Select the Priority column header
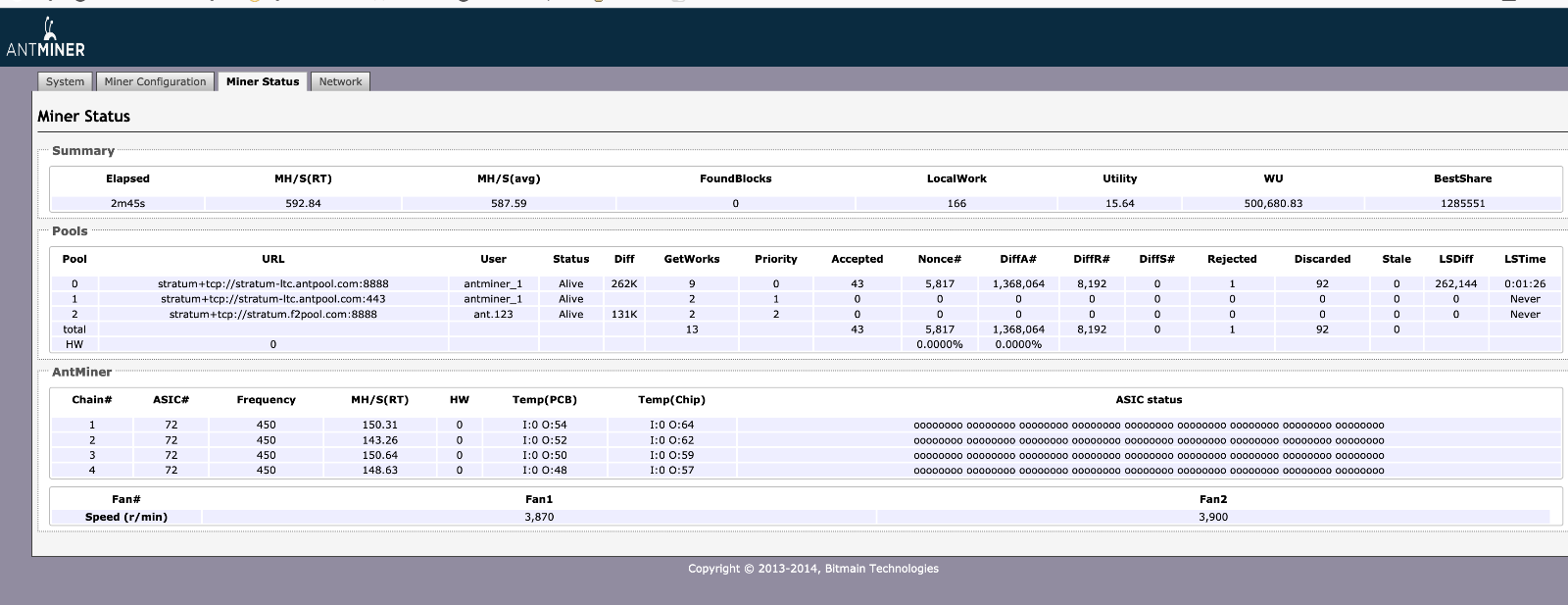 (x=776, y=259)
